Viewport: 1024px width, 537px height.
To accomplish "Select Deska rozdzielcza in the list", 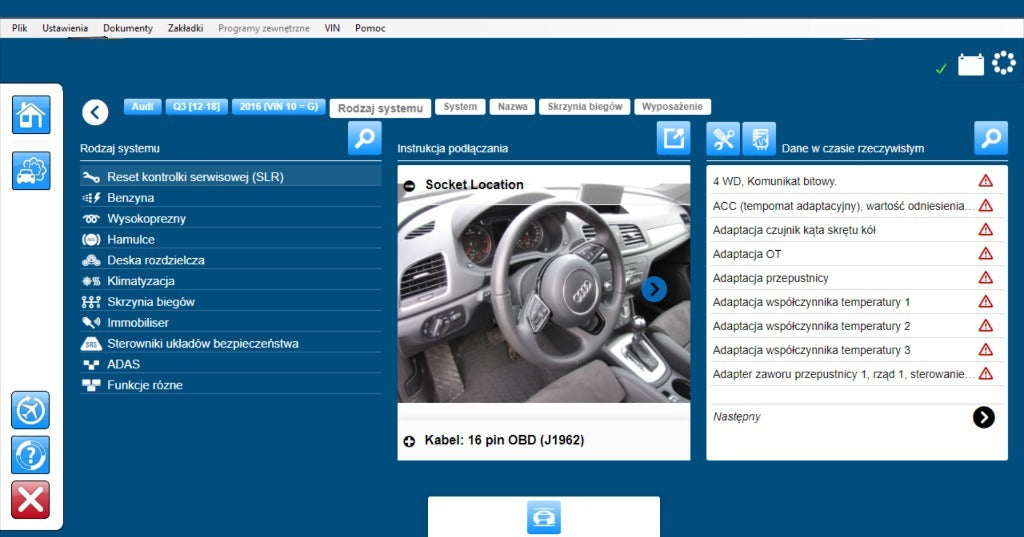I will [231, 260].
